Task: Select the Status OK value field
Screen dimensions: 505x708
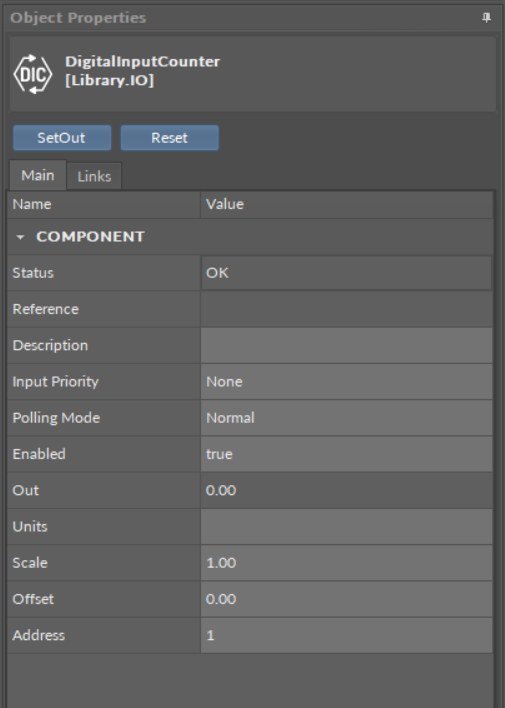Action: pos(346,273)
